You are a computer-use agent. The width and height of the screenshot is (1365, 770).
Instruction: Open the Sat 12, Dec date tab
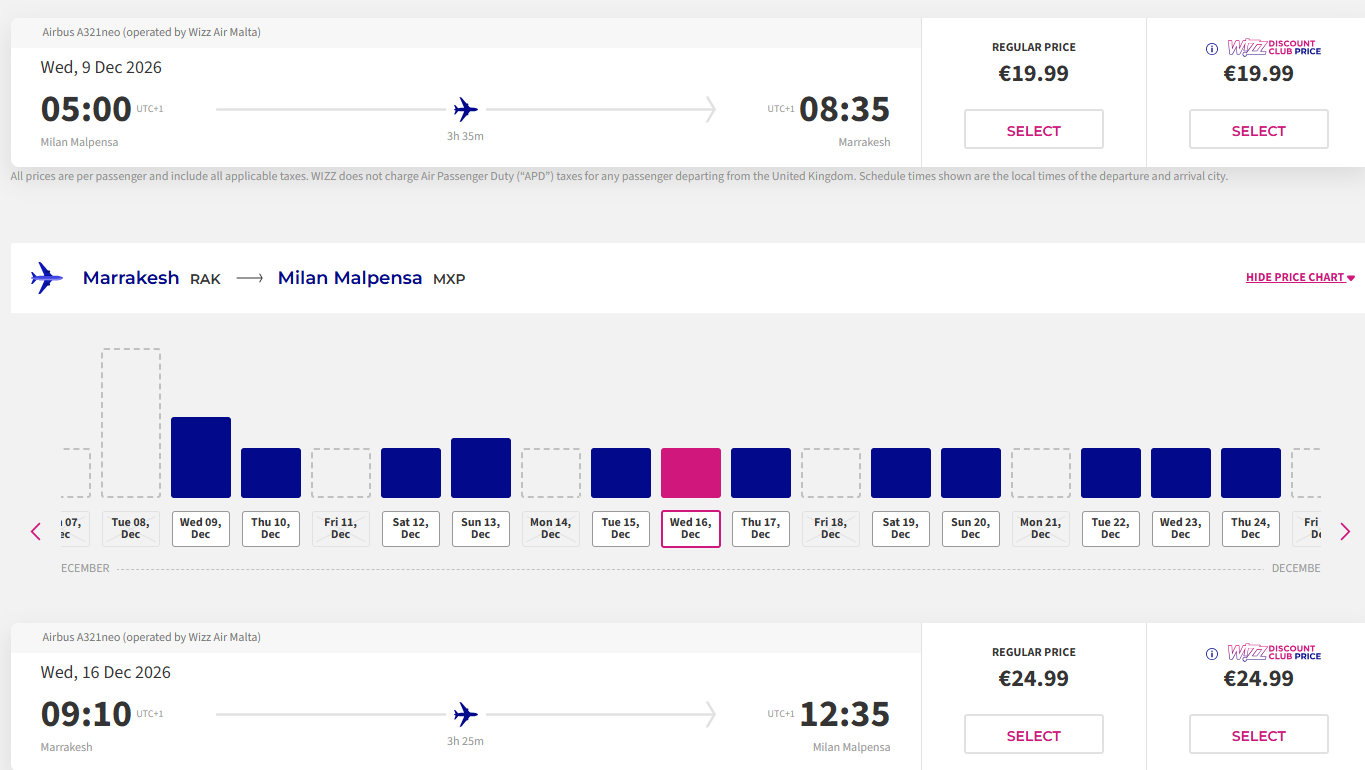[411, 529]
